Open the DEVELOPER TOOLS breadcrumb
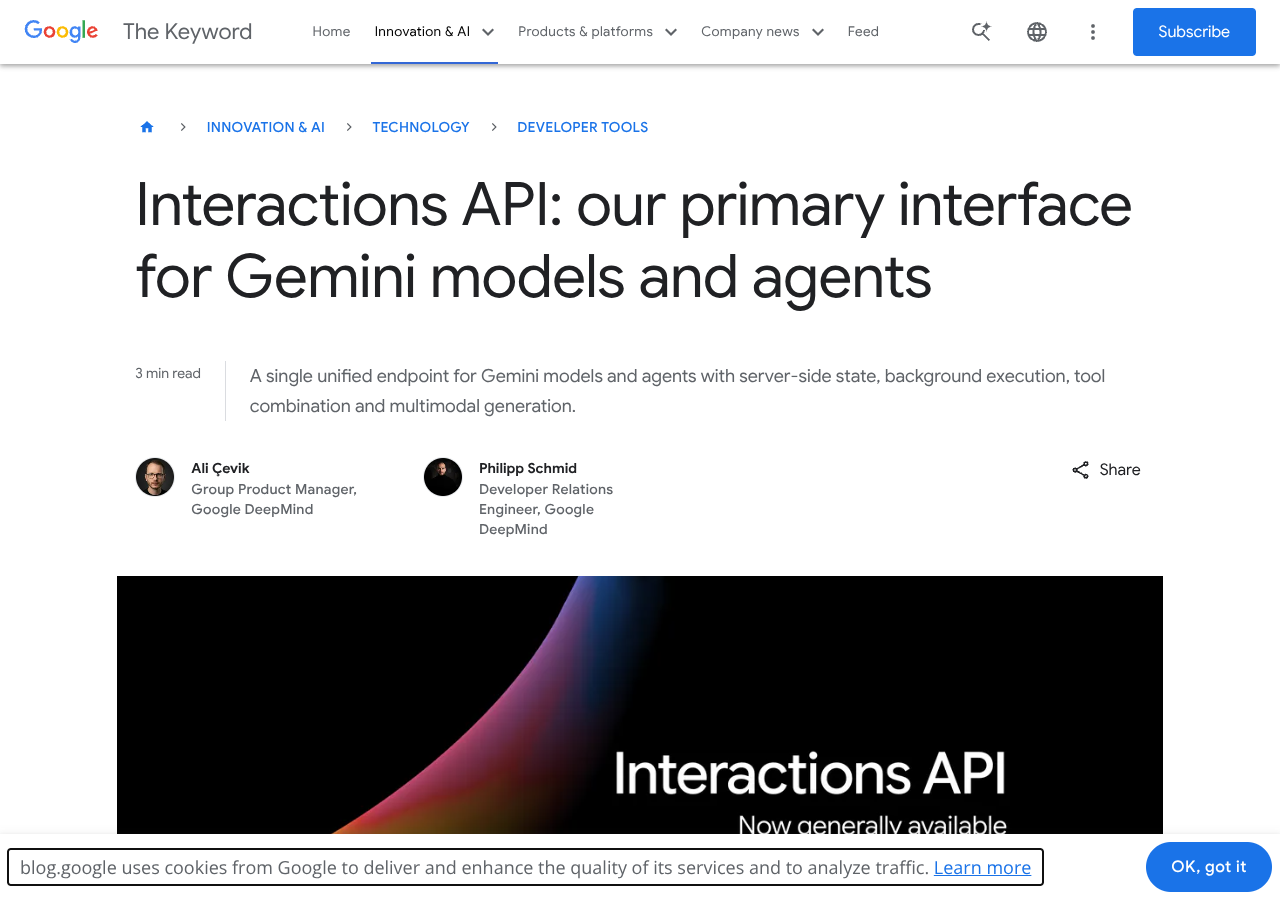The height and width of the screenshot is (900, 1280). click(x=583, y=127)
